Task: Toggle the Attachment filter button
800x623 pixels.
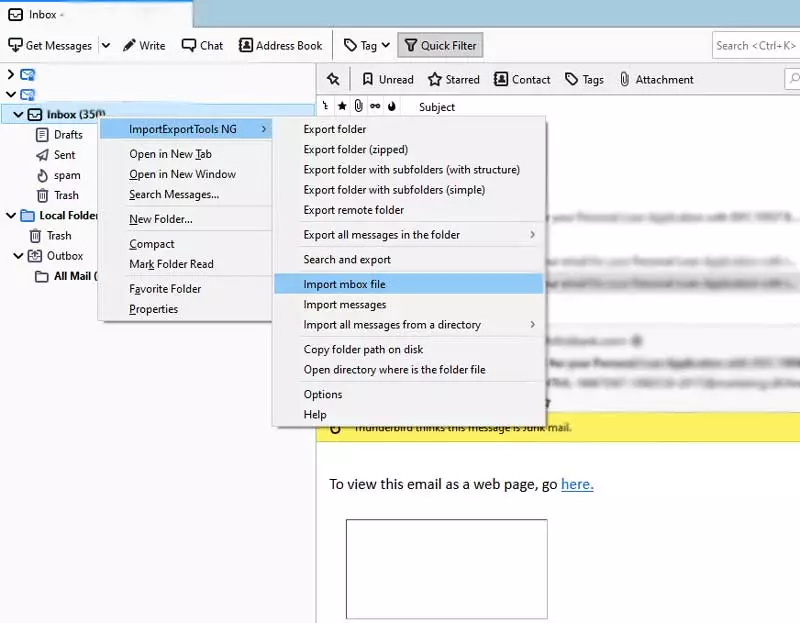Action: click(x=655, y=79)
